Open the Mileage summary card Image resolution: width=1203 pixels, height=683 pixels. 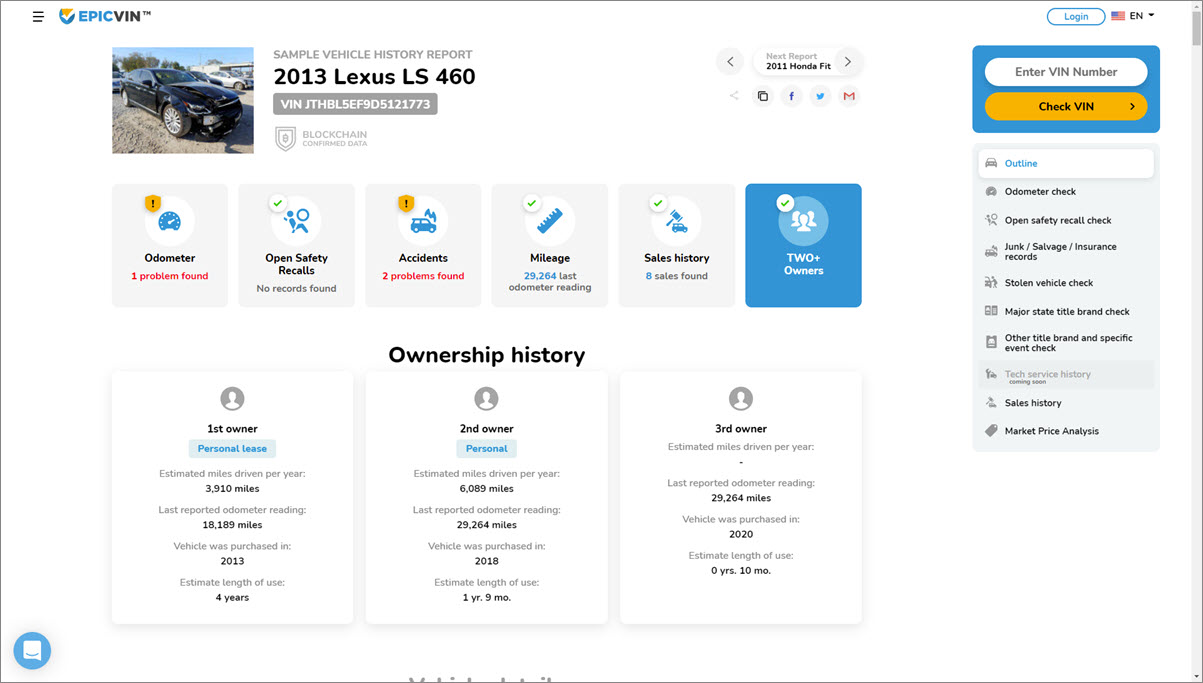point(550,245)
